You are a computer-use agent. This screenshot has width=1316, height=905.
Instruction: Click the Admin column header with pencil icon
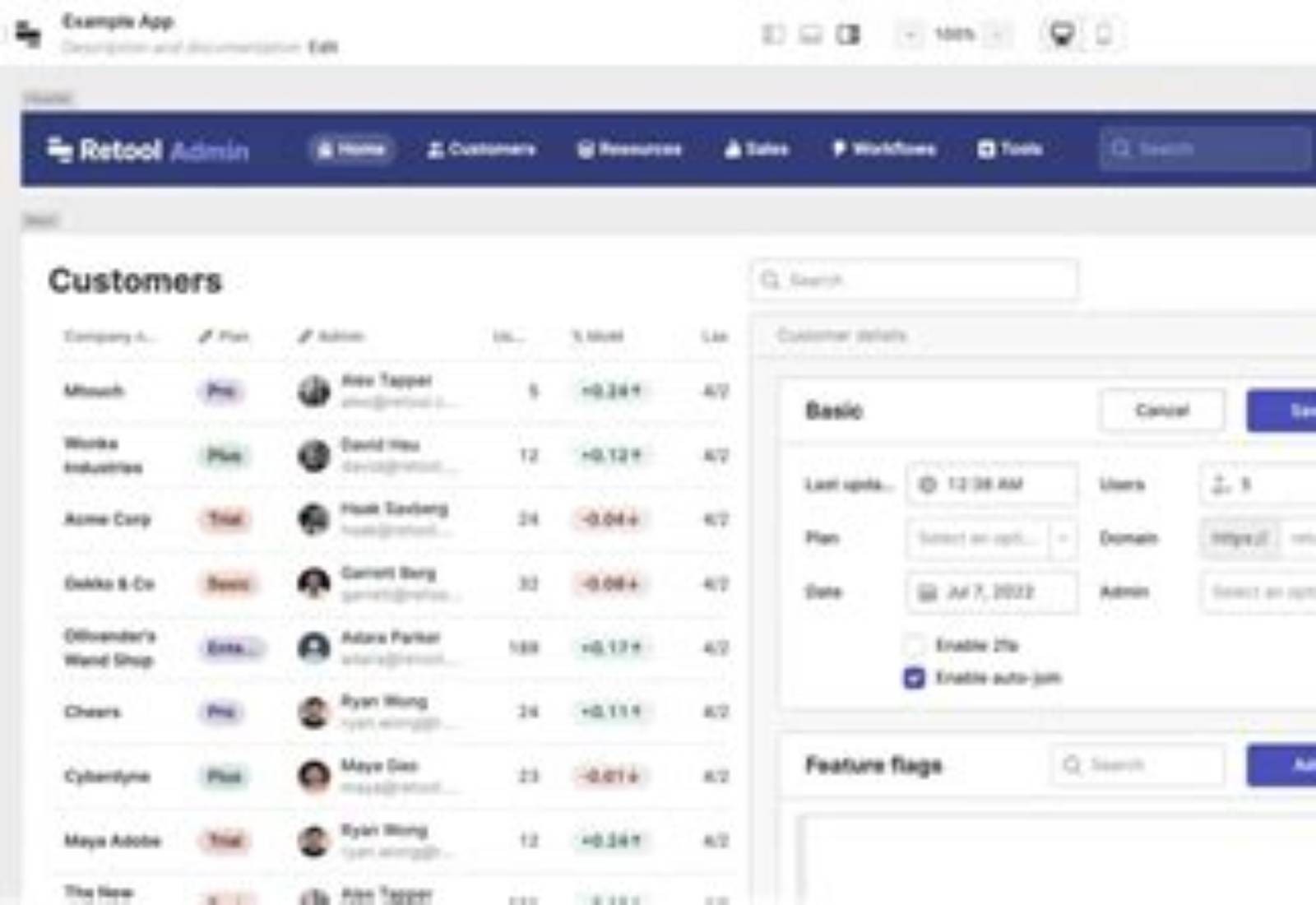tap(331, 336)
